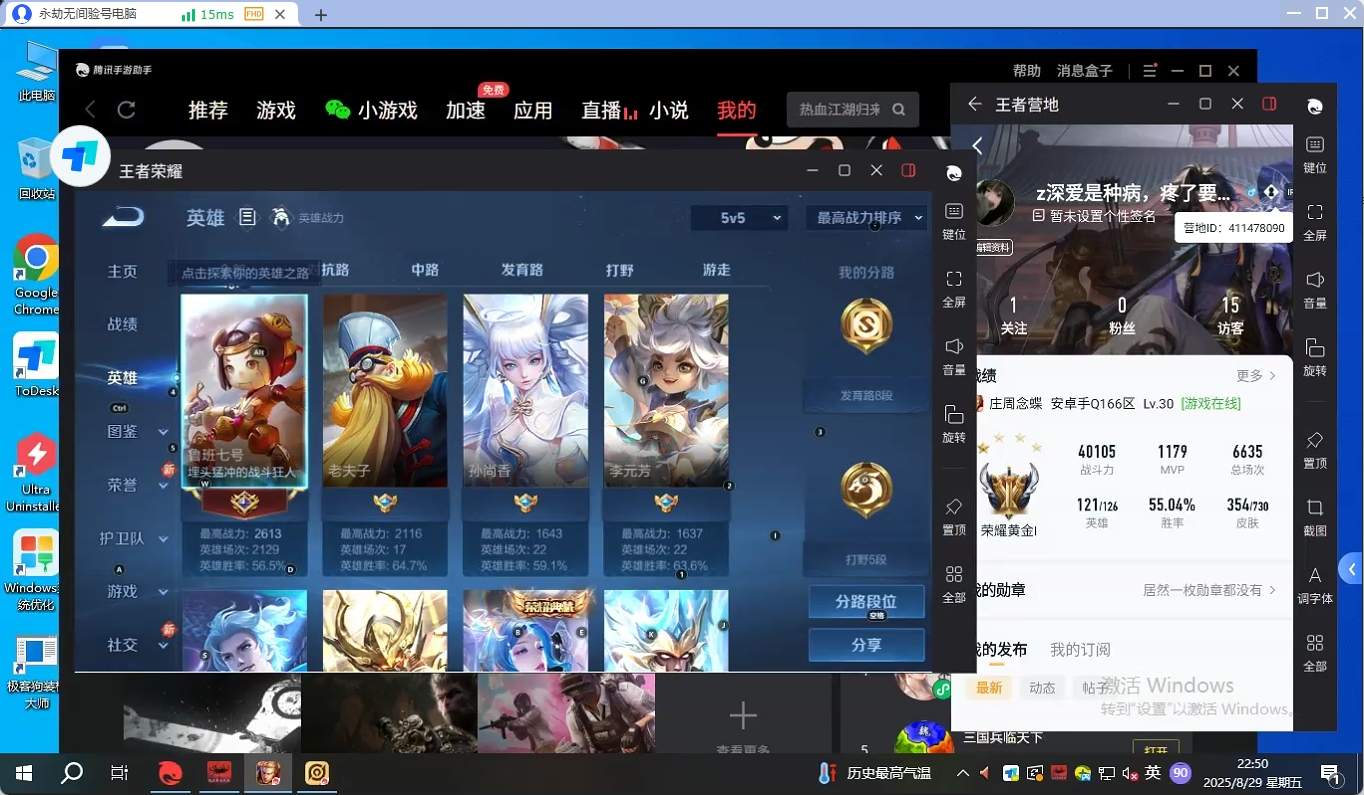
Task: Select 主页 in left sidebar
Action: [x=122, y=271]
